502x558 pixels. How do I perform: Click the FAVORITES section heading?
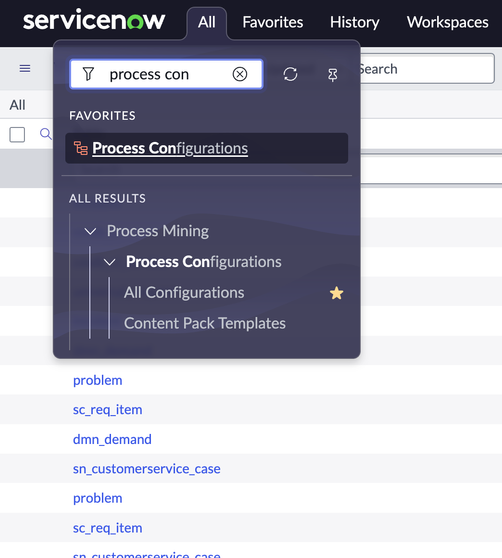102,116
